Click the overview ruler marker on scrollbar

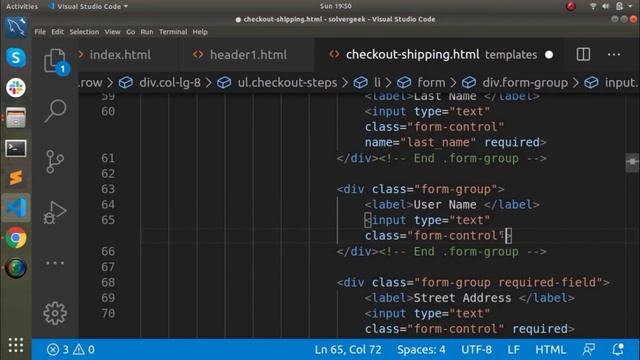coord(632,162)
